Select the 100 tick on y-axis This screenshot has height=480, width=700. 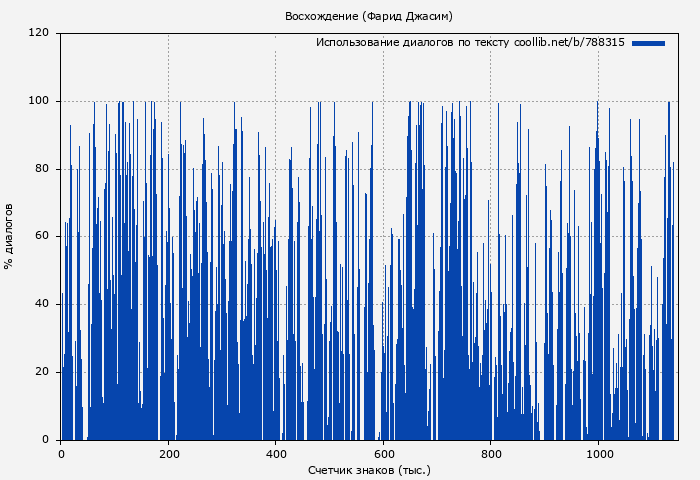[x=39, y=101]
